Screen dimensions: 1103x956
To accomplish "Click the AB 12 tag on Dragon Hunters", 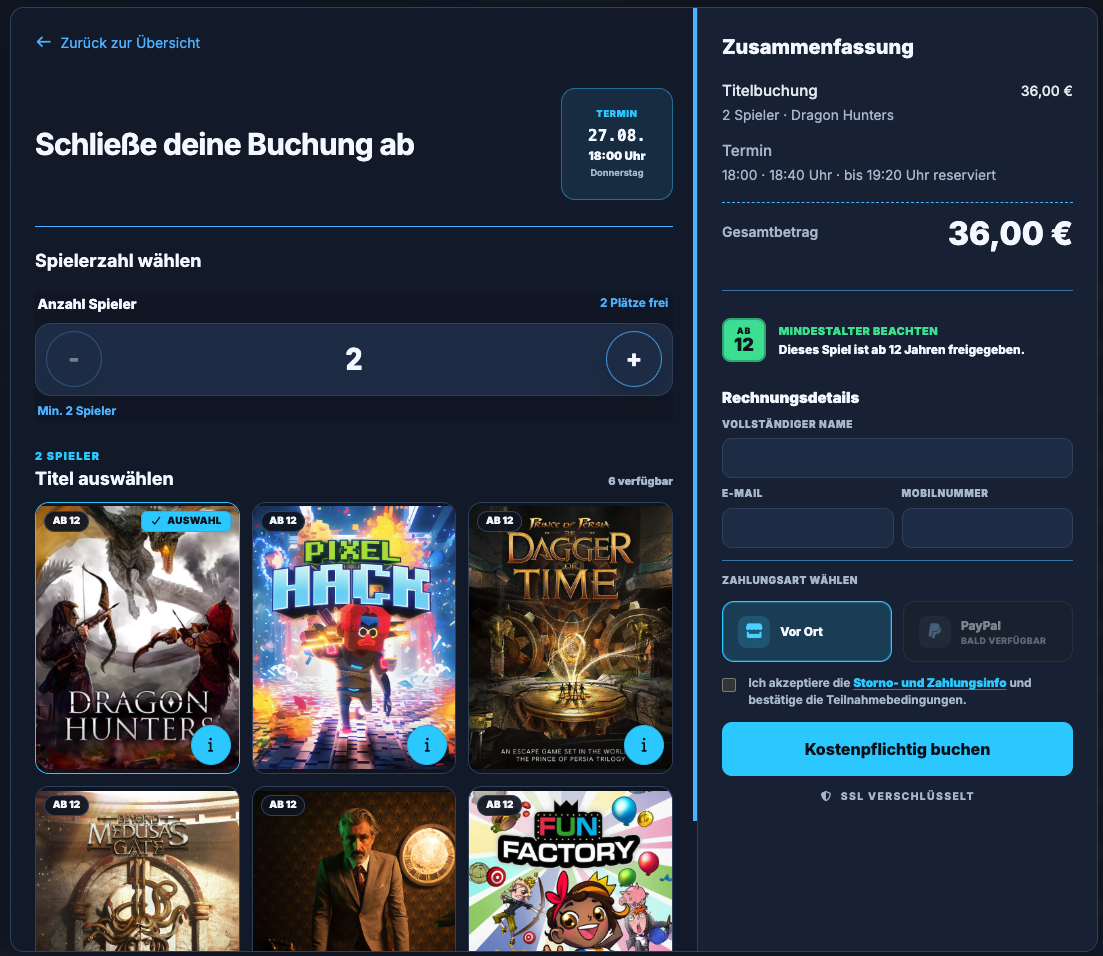I will (66, 521).
